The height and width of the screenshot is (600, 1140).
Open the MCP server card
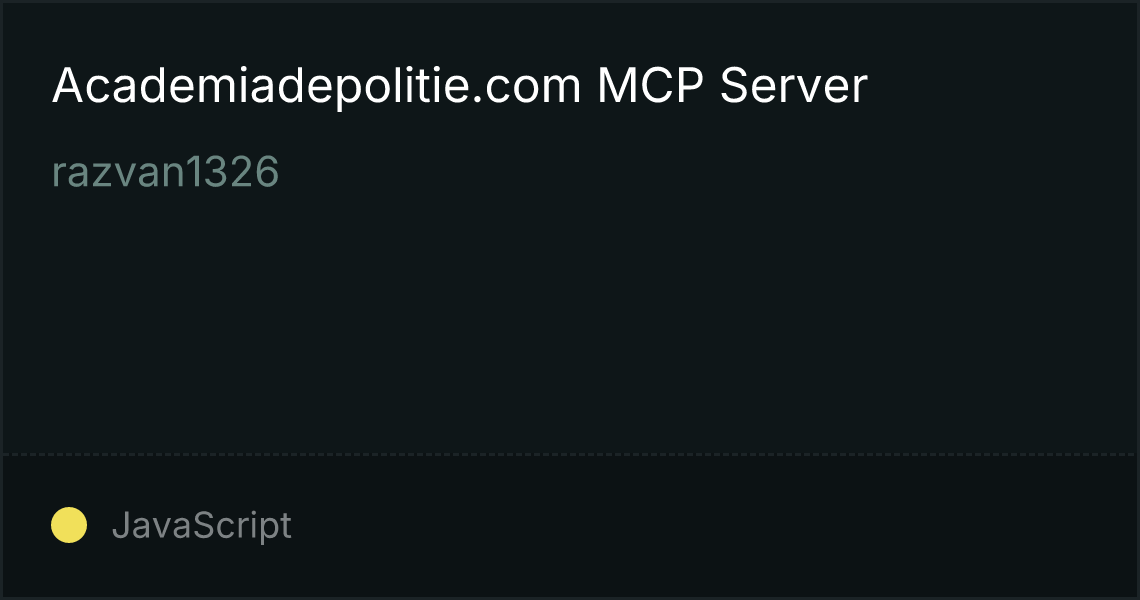click(x=570, y=300)
